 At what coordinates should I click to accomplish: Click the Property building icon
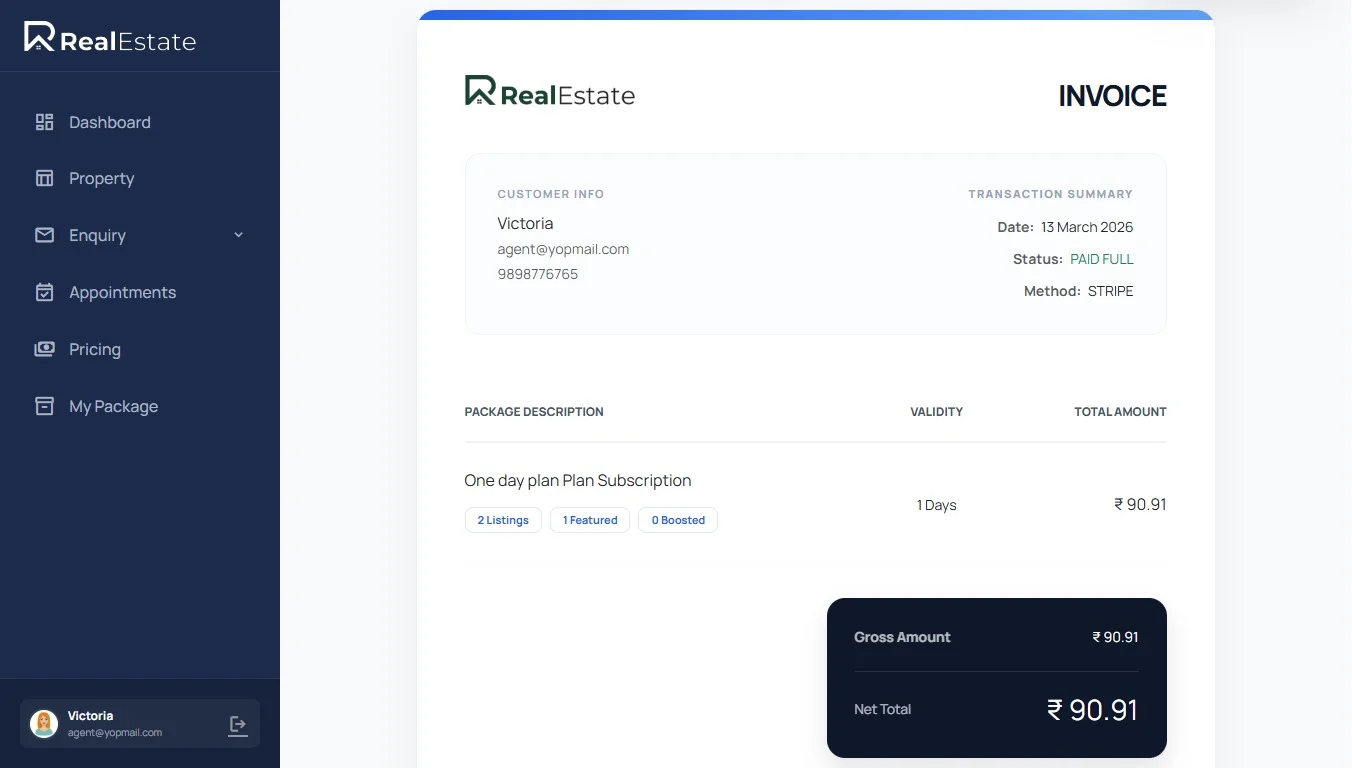pos(44,178)
